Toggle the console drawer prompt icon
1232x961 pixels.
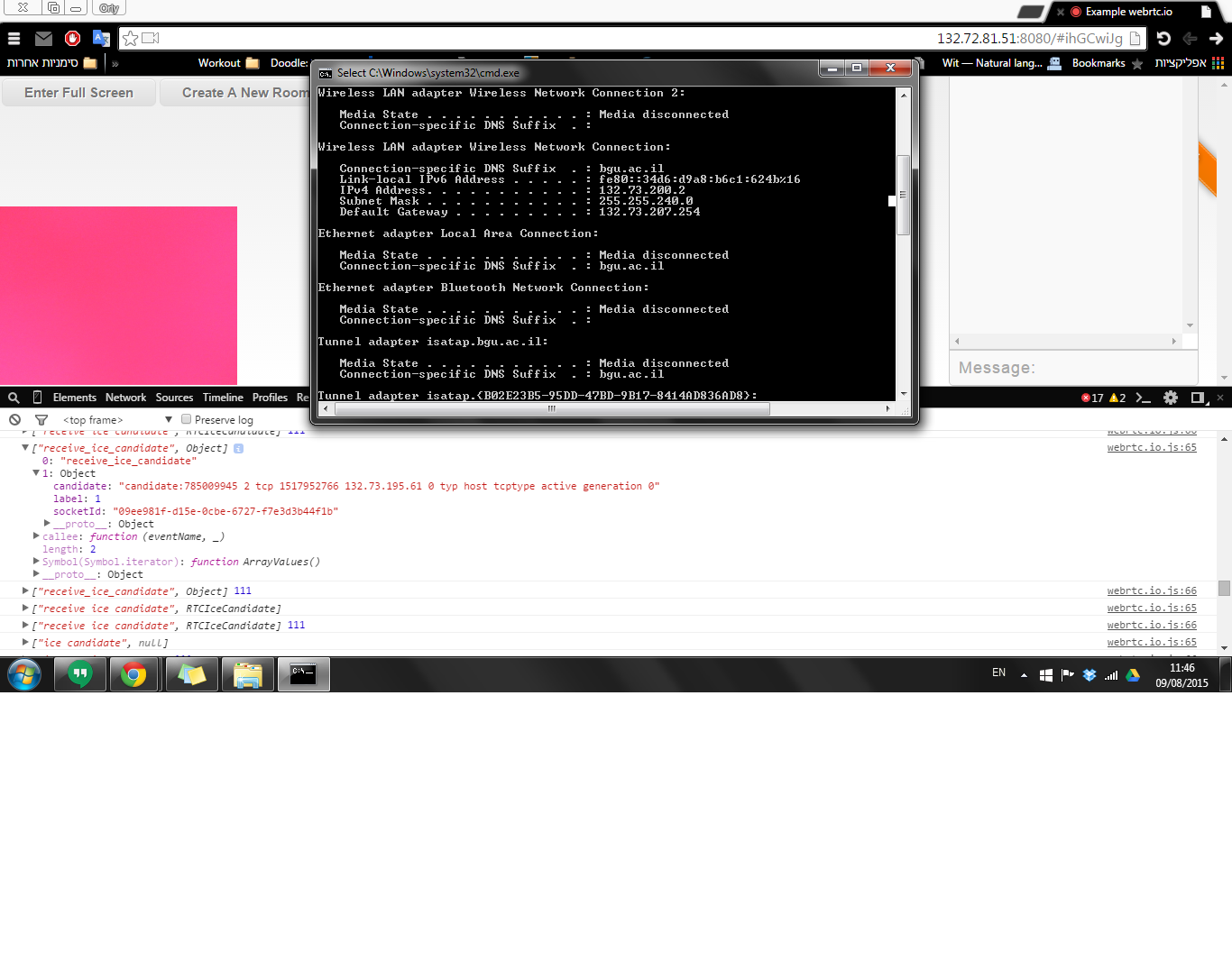tap(1144, 398)
